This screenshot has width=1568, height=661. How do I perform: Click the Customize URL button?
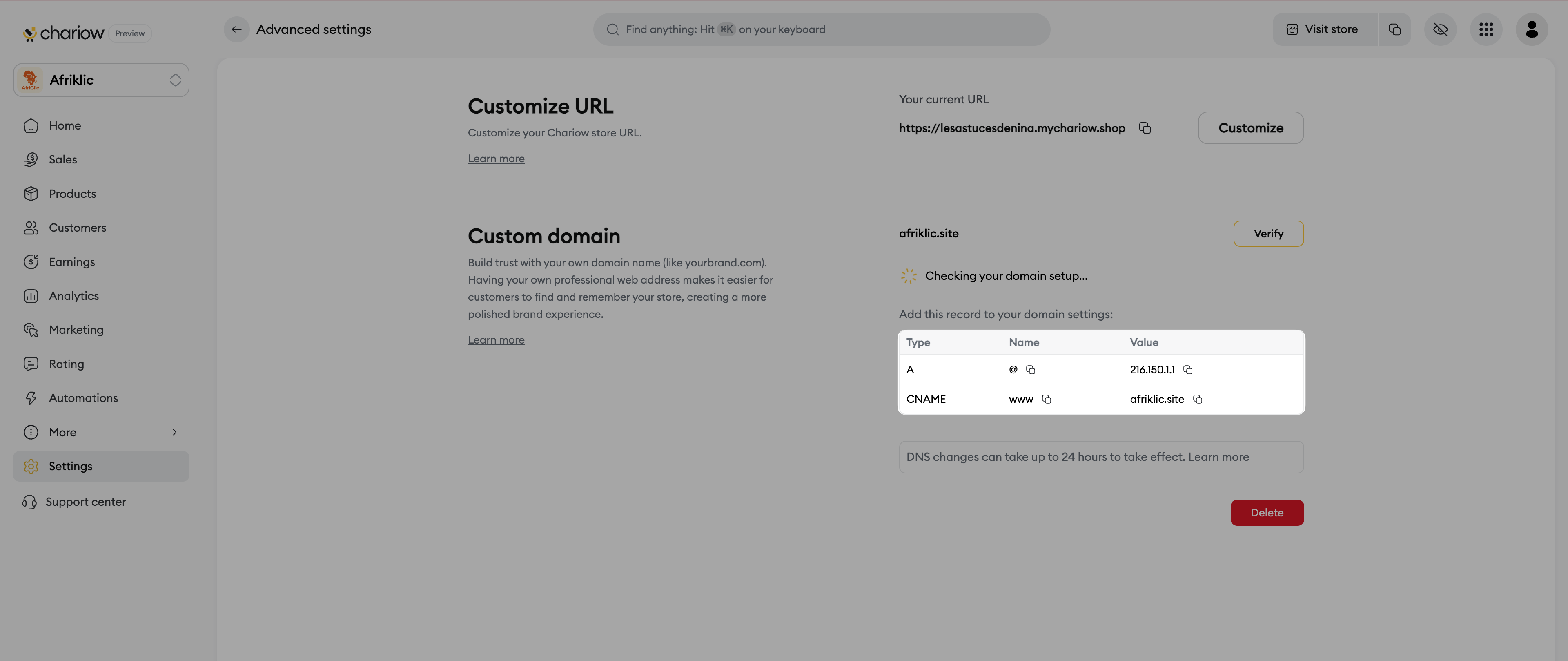[x=1250, y=128]
